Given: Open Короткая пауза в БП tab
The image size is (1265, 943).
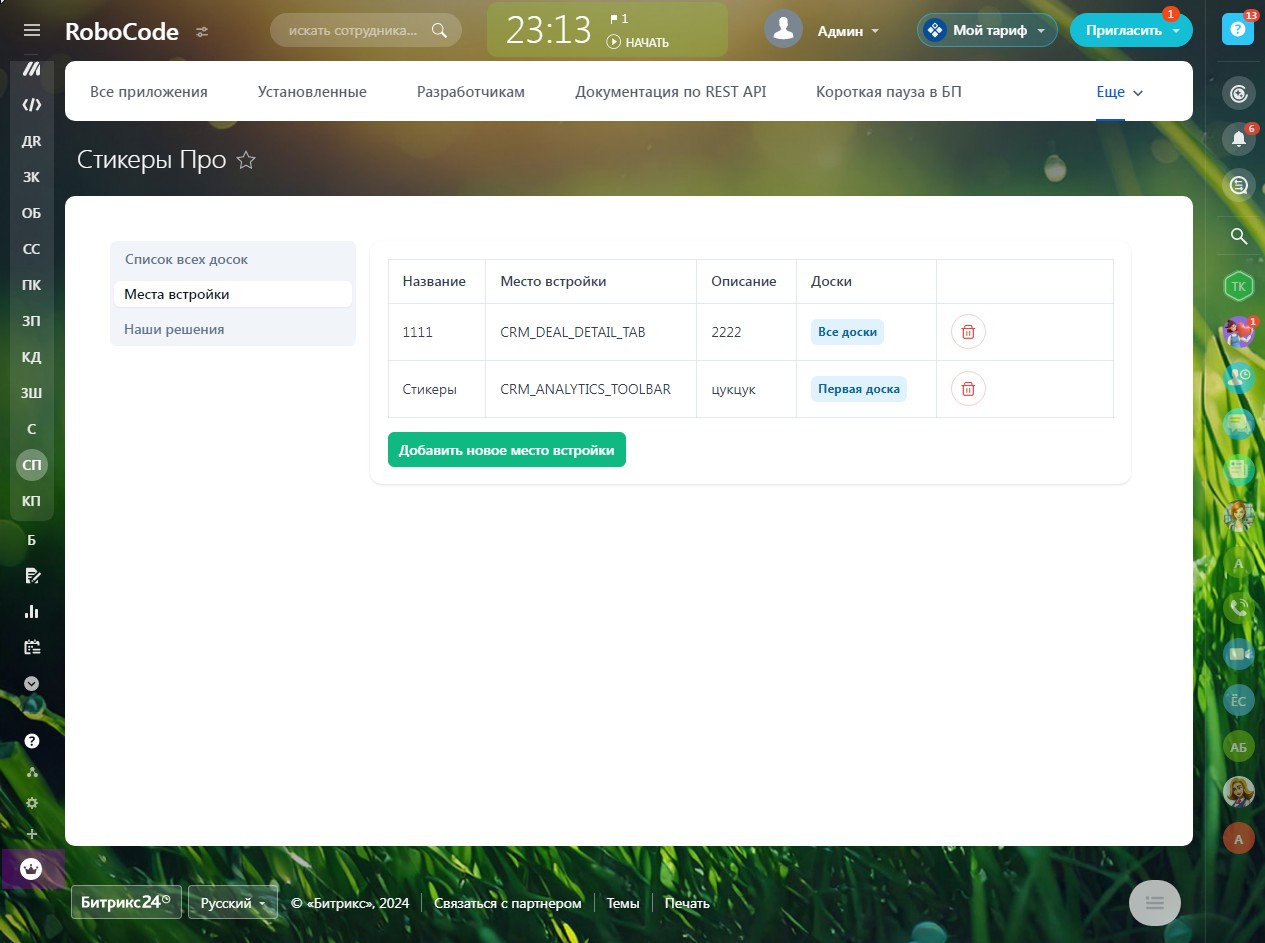Looking at the screenshot, I should tap(889, 92).
